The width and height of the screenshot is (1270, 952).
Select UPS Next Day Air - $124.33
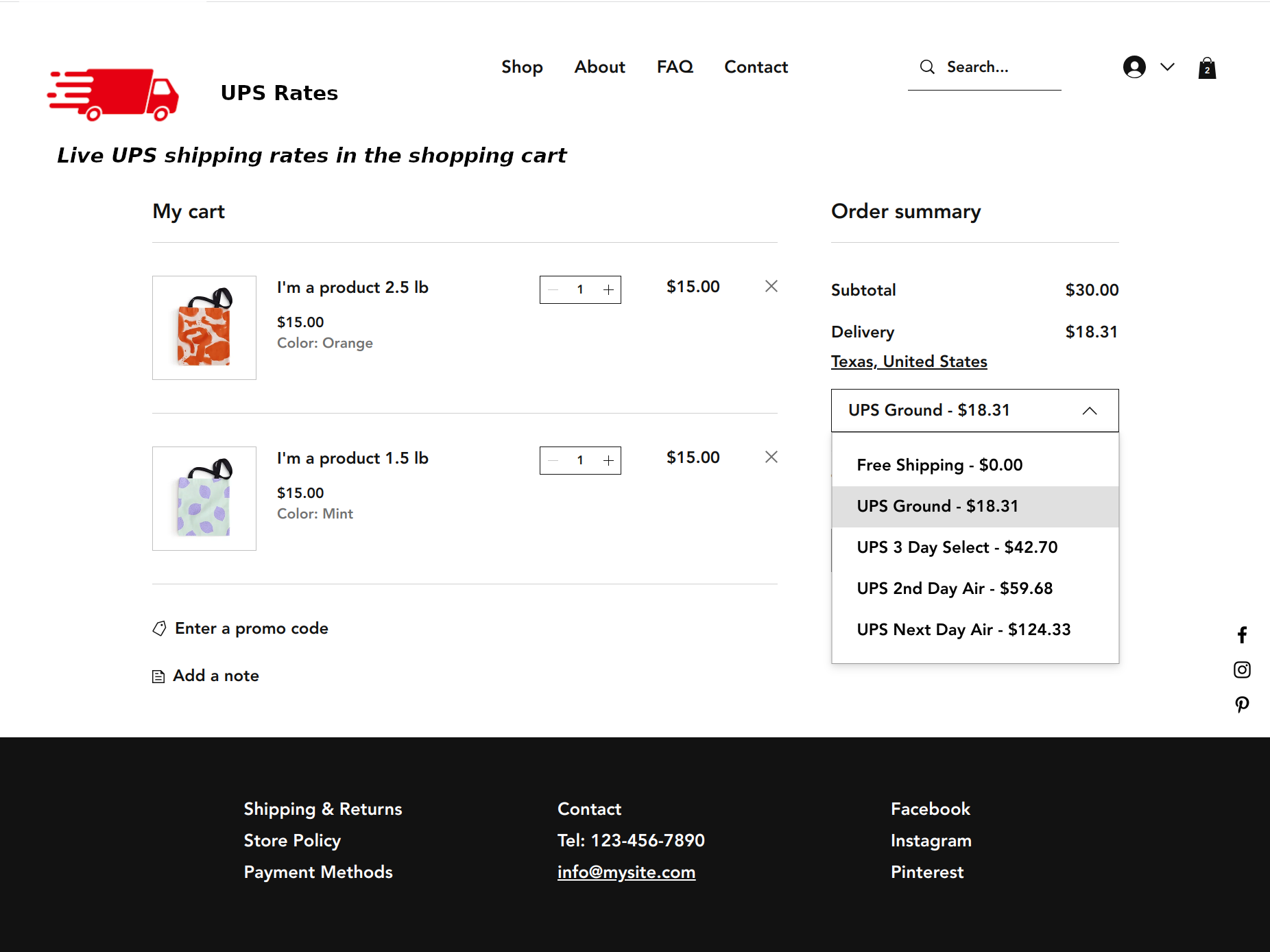(x=975, y=630)
